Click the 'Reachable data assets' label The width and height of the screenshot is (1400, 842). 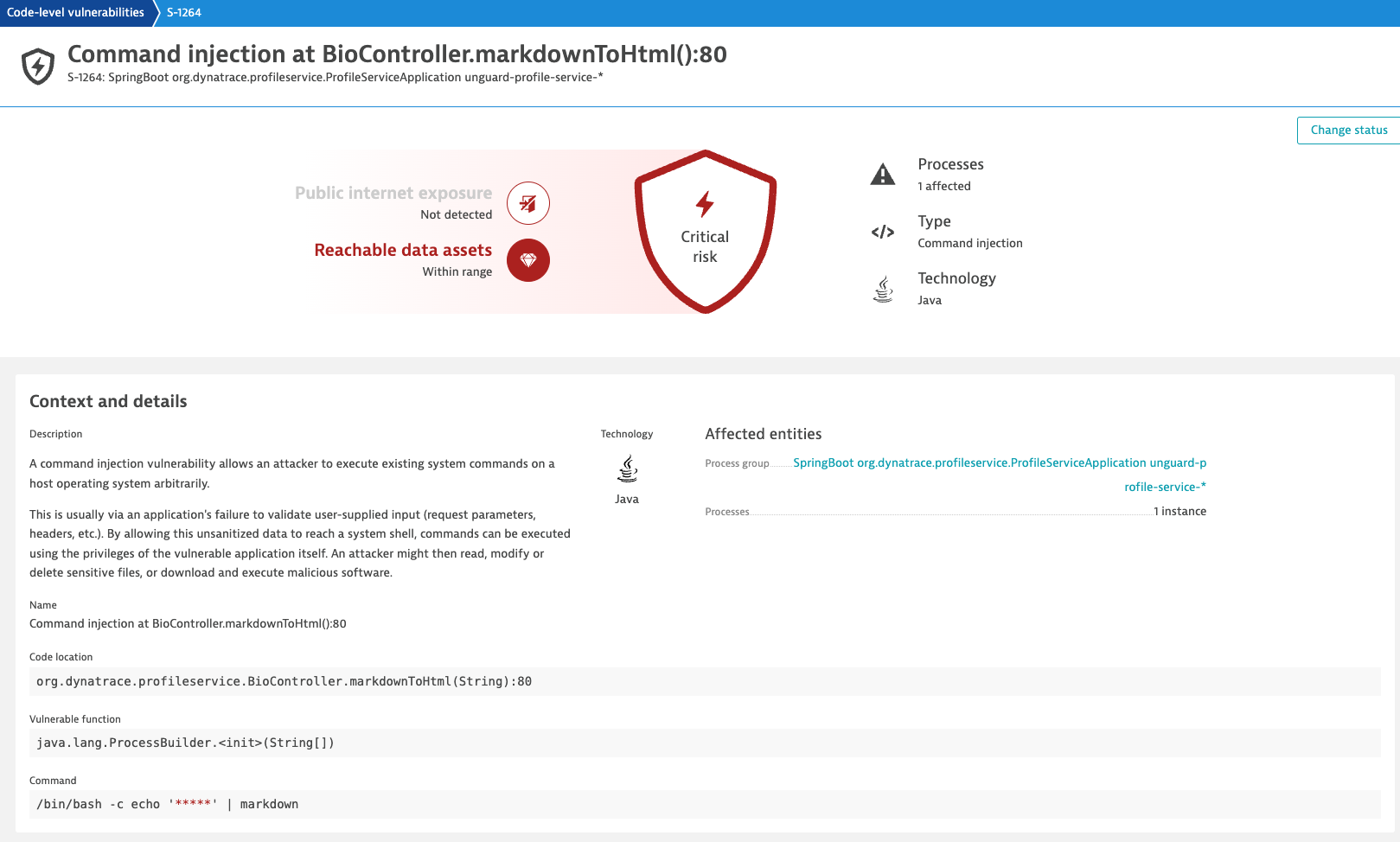403,250
